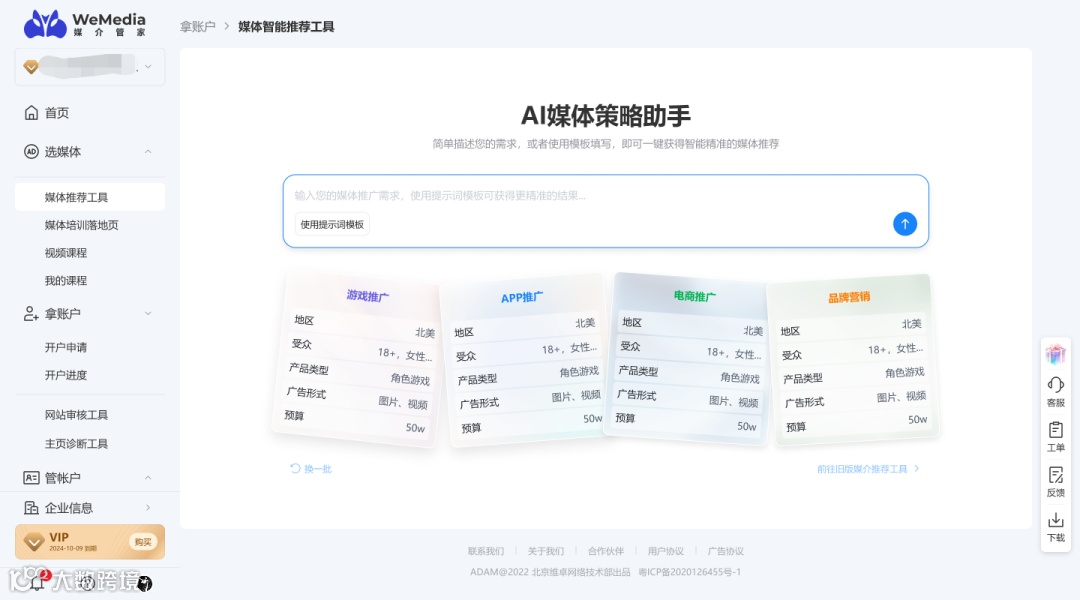Select the 品牌营销 template card
The width and height of the screenshot is (1080, 600).
[853, 360]
